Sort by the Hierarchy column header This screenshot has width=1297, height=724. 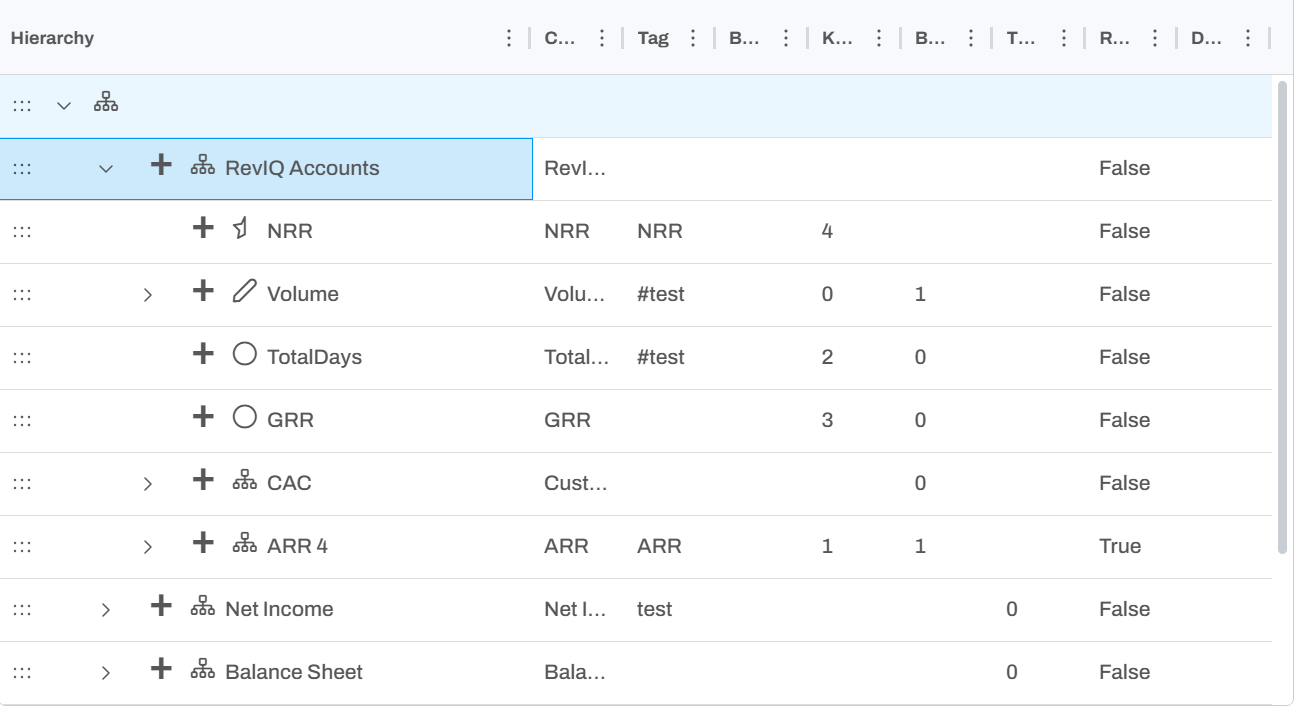point(52,38)
